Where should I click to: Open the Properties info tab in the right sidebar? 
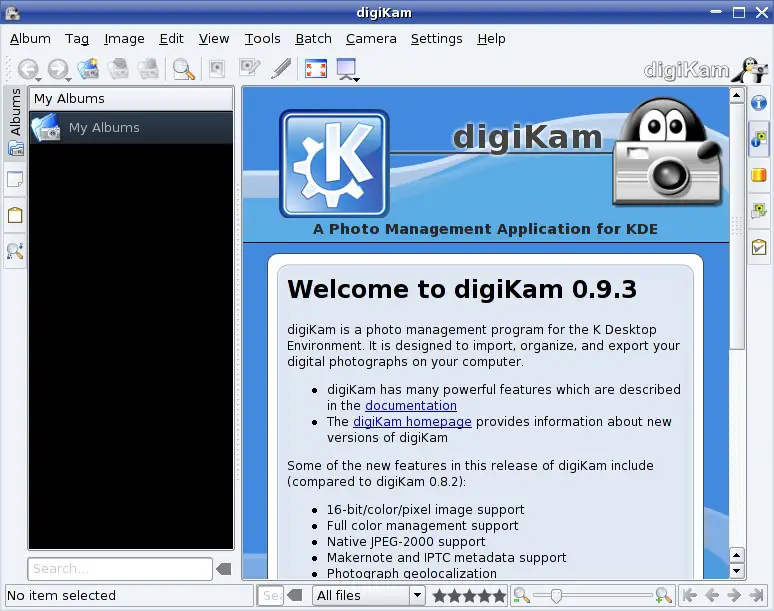pyautogui.click(x=759, y=103)
